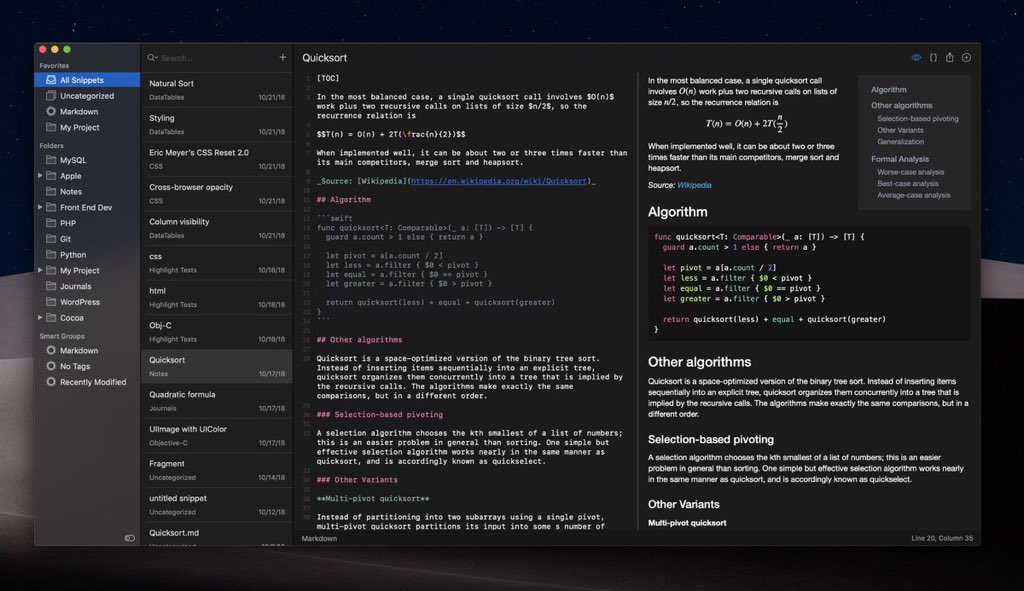The height and width of the screenshot is (591, 1024).
Task: Add a new snippet with the plus icon
Action: tap(283, 57)
